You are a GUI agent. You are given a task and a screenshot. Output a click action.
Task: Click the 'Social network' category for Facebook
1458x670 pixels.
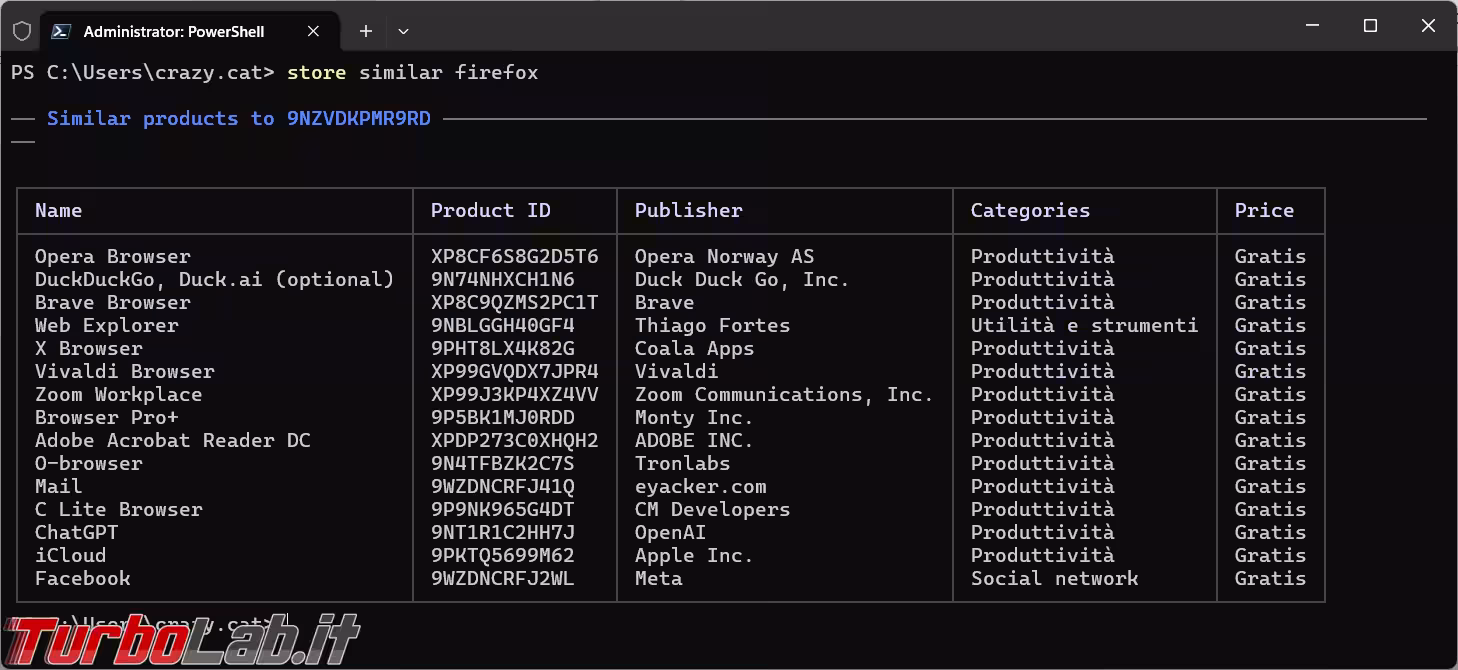(x=1054, y=578)
